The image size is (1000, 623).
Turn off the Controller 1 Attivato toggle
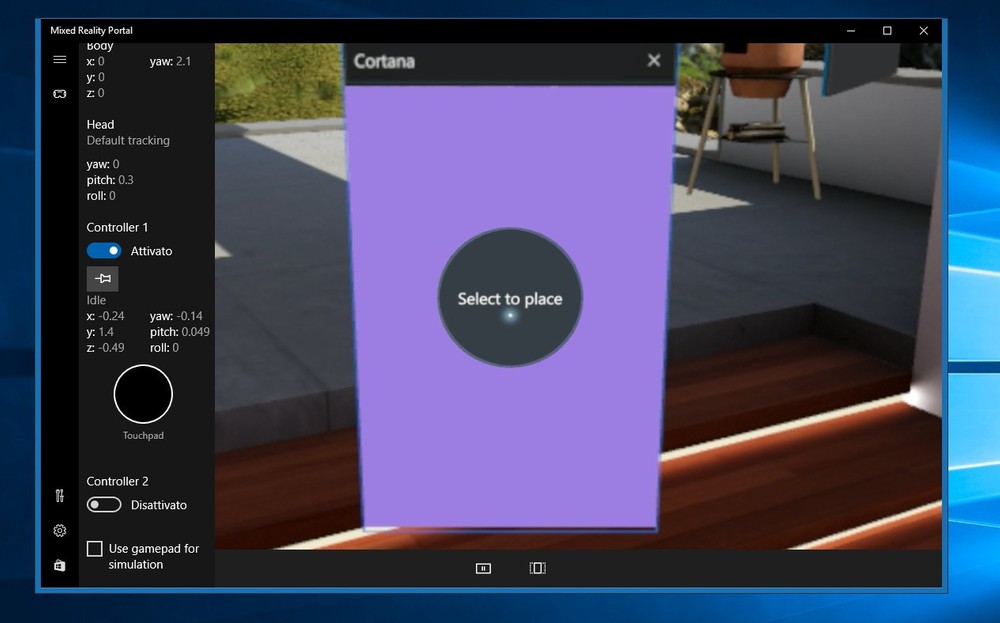(104, 251)
